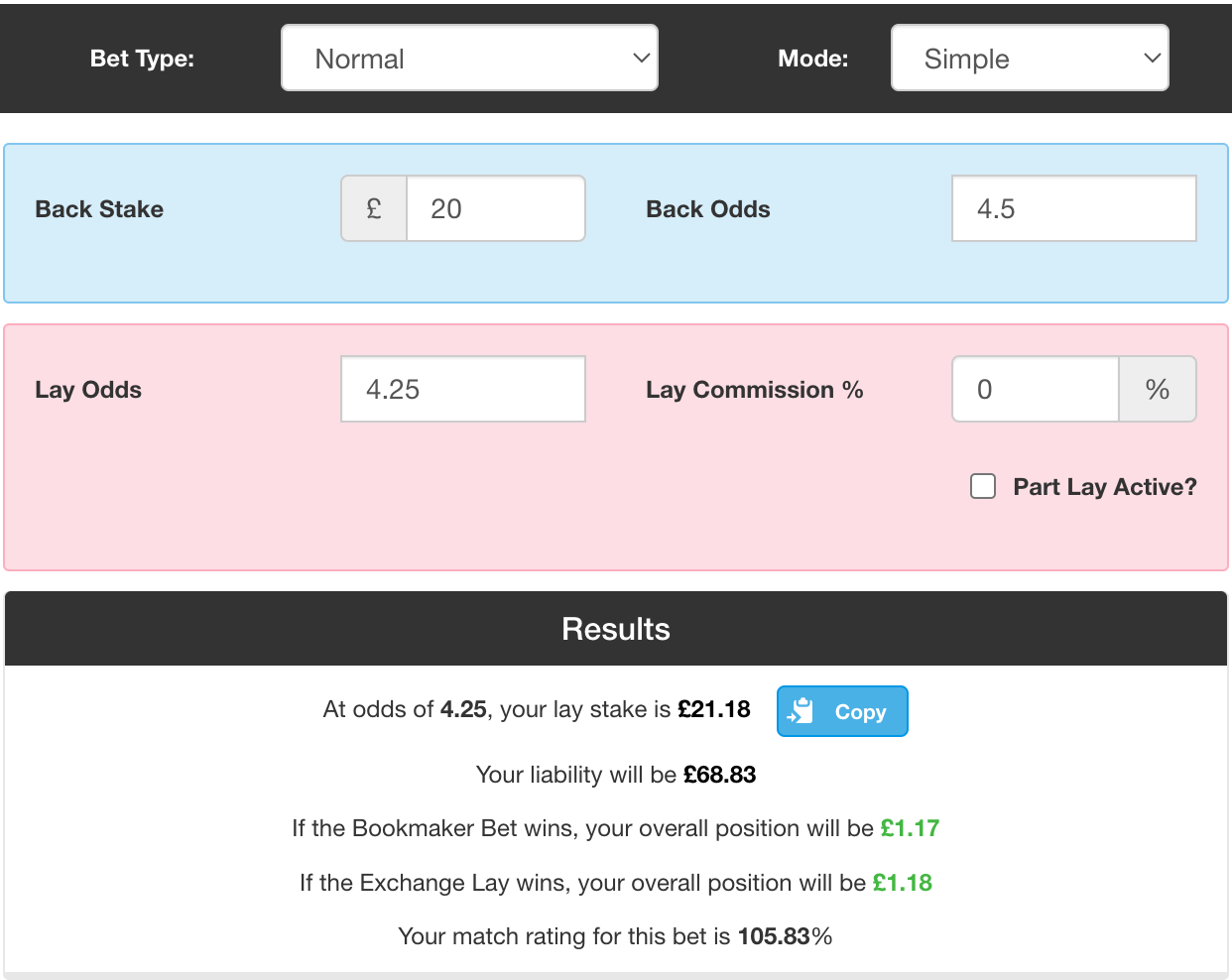
Task: Click the £ currency symbol beside Back Stake
Action: pos(373,208)
